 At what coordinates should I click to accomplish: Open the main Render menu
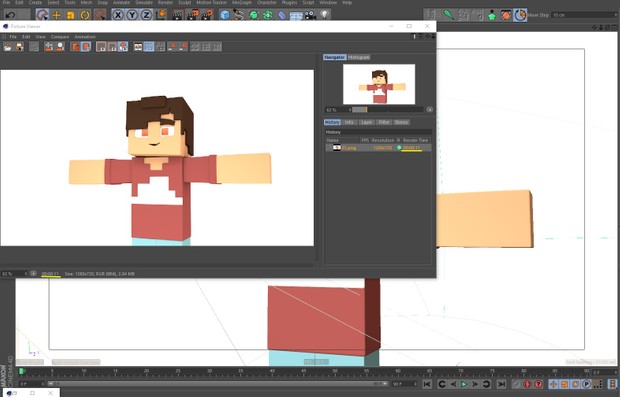(165, 2)
